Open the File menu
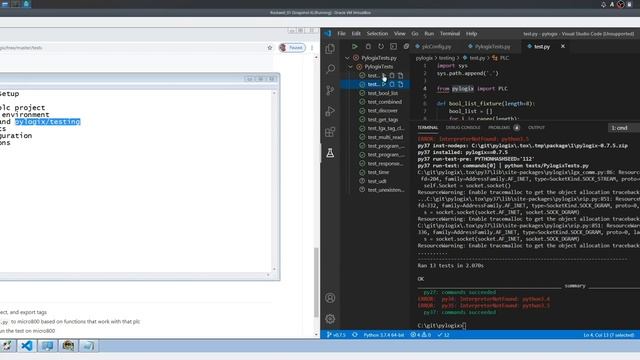 (342, 33)
